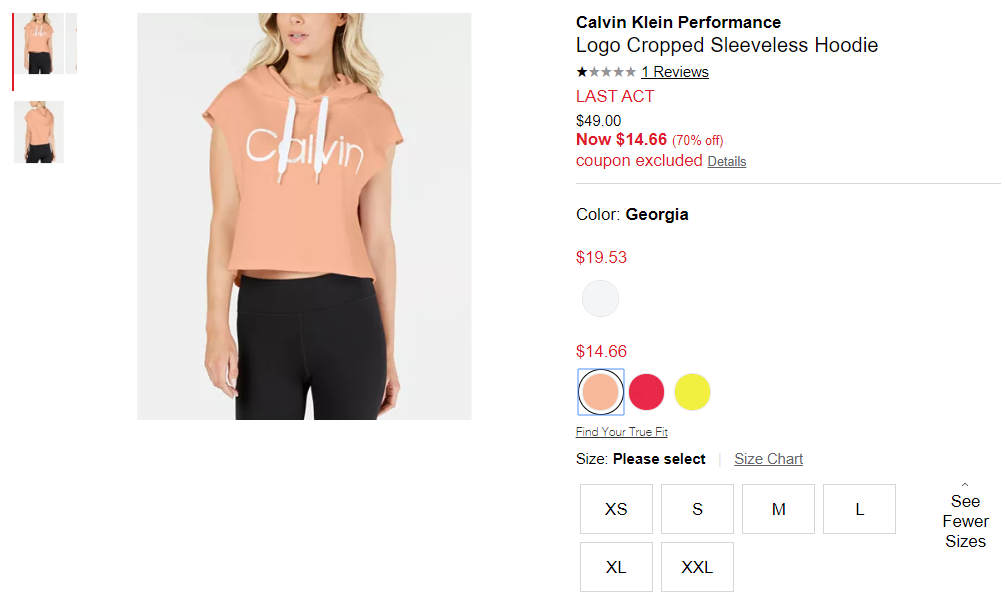Collapse sizes with See Fewer Sizes
The width and height of the screenshot is (1005, 597).
(965, 517)
